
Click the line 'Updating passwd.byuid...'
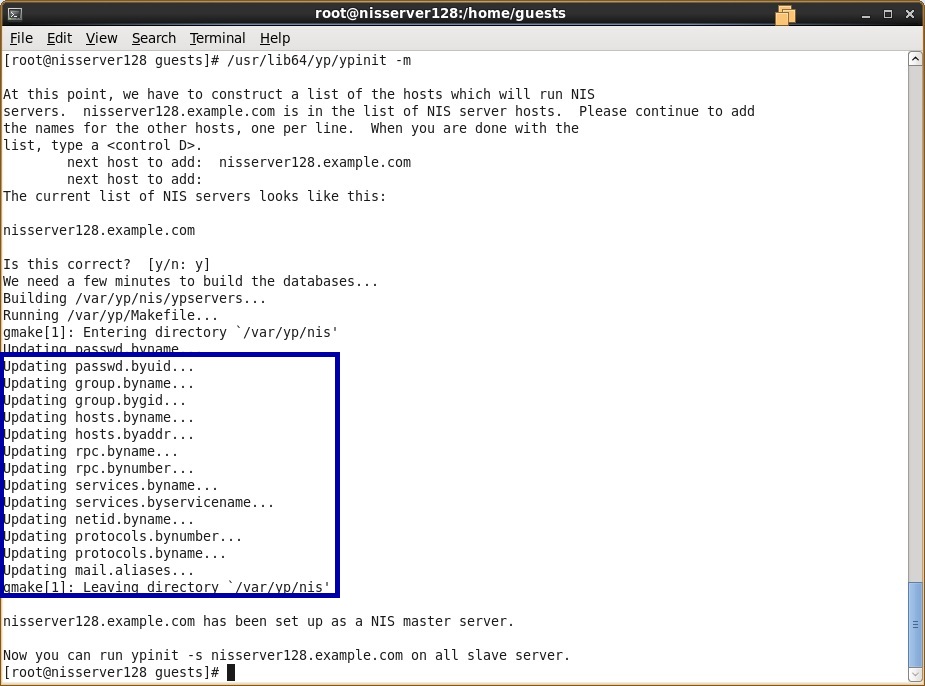[99, 366]
